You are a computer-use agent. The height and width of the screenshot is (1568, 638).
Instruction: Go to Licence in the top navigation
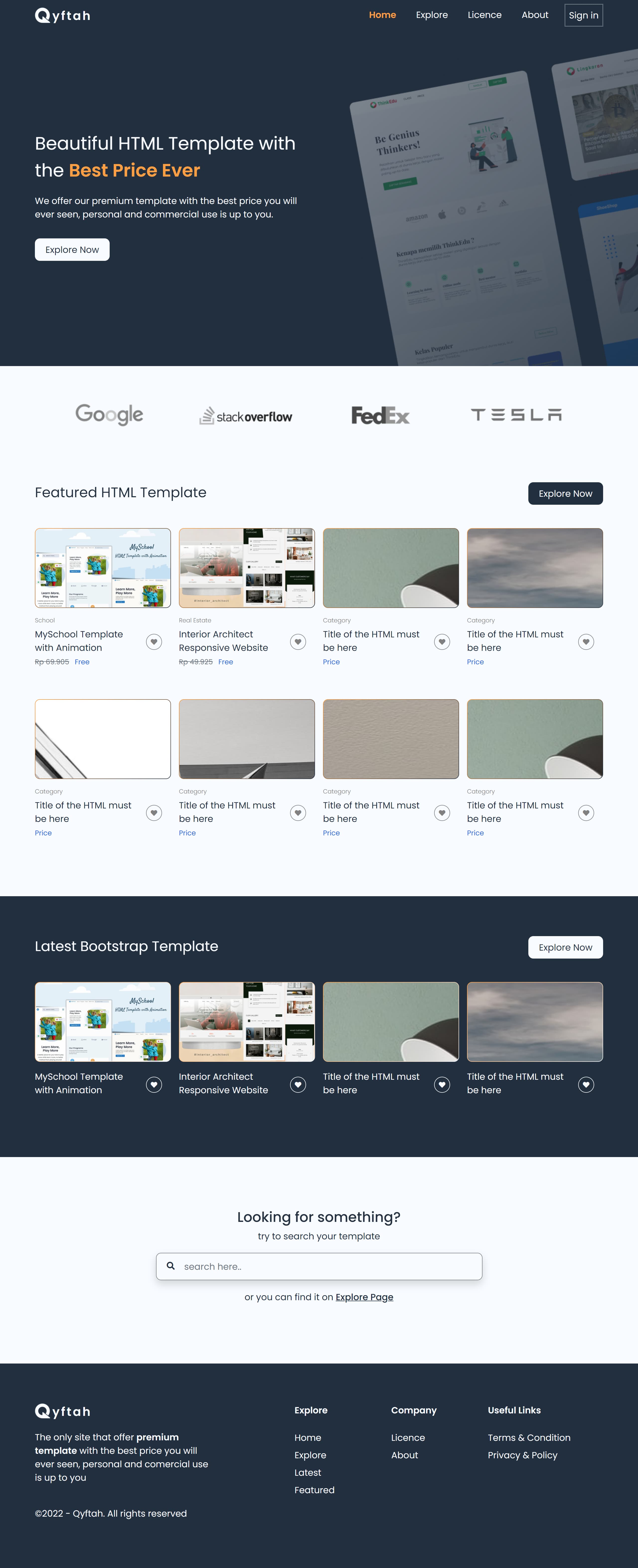tap(484, 15)
